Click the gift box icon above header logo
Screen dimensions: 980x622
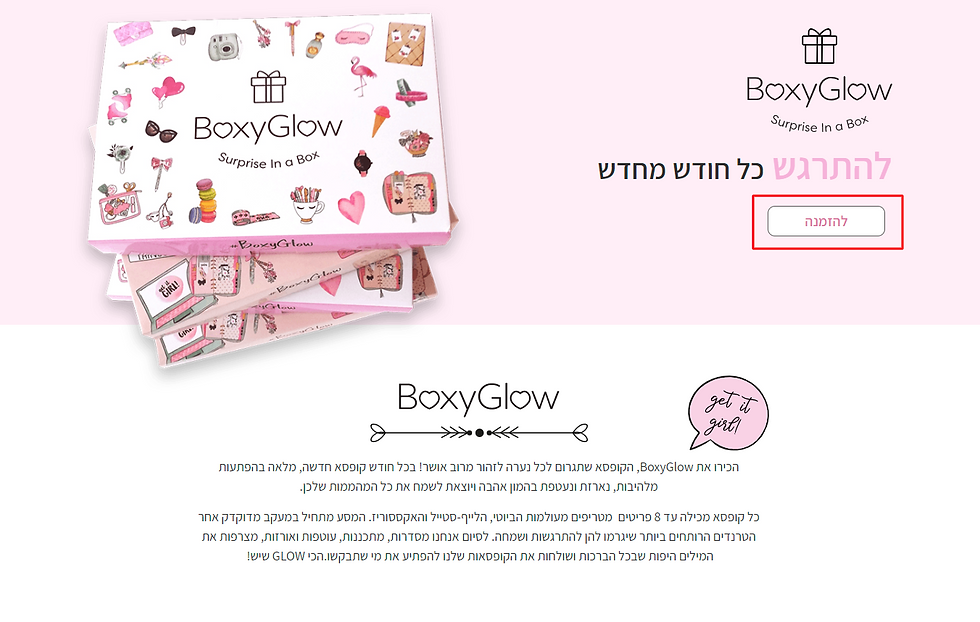(x=819, y=46)
